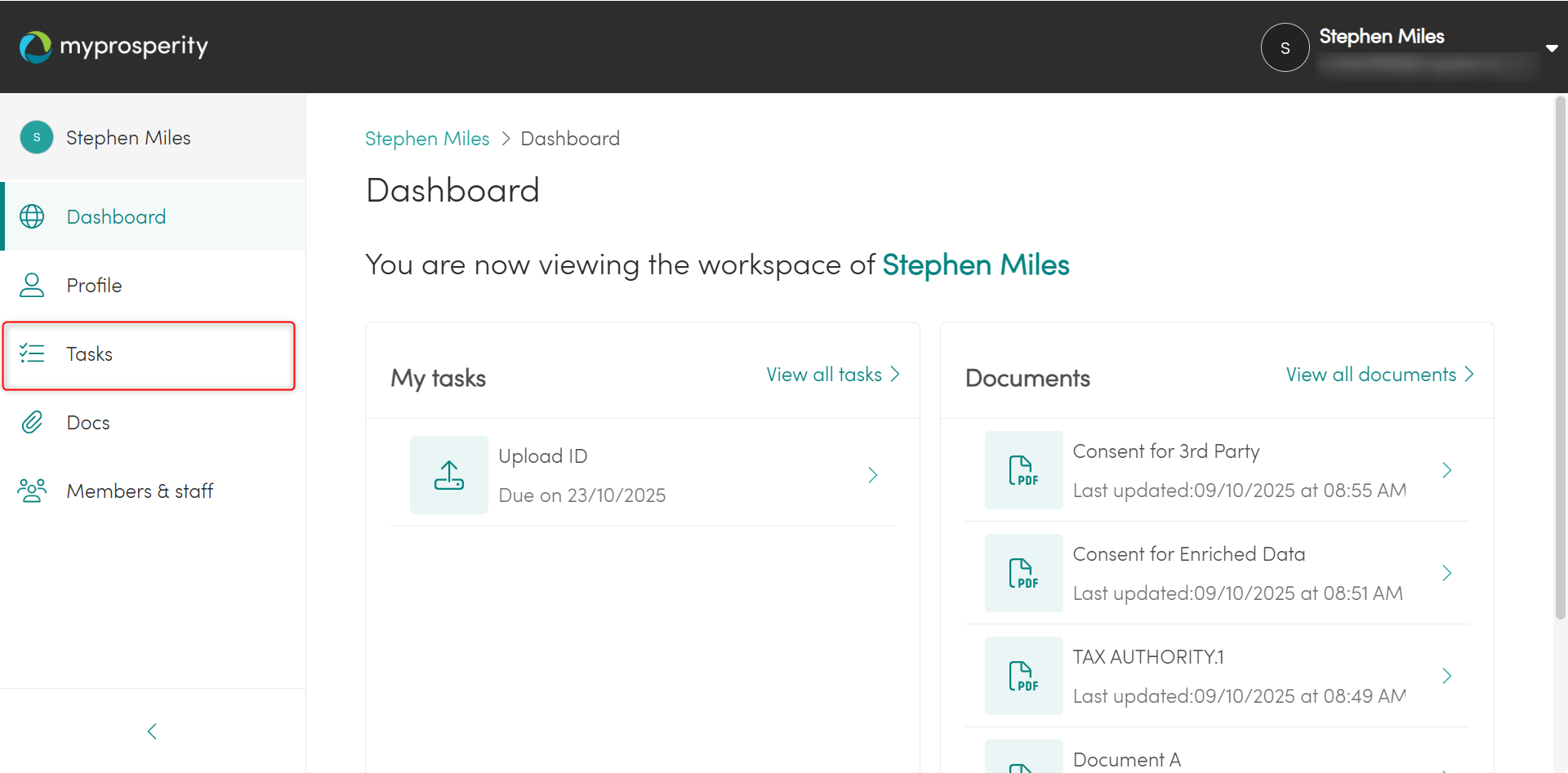Click the myprosperity logo
Image resolution: width=1568 pixels, height=773 pixels.
tap(114, 47)
